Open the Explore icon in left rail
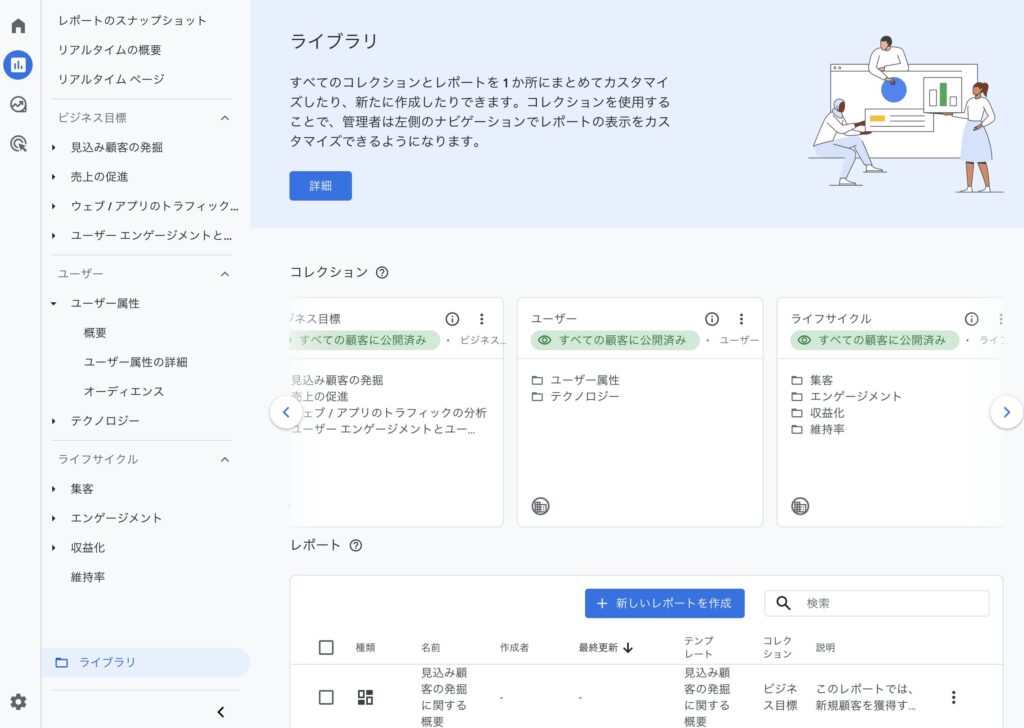The width and height of the screenshot is (1024, 728). pyautogui.click(x=18, y=104)
